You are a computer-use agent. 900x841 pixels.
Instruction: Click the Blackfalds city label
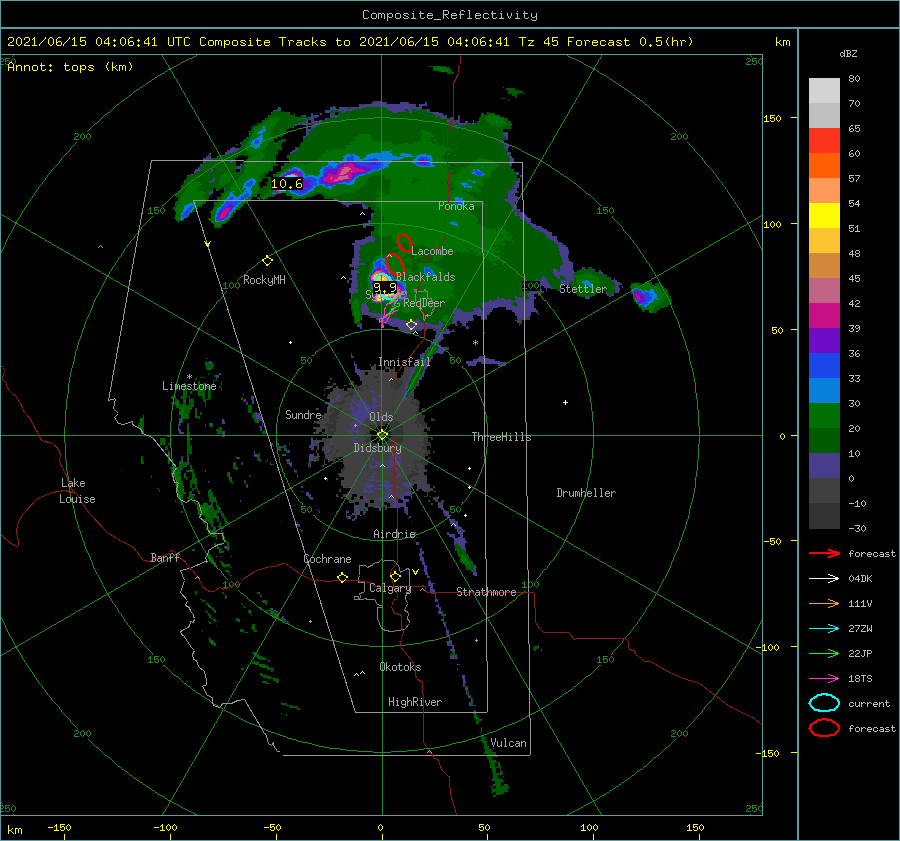425,277
